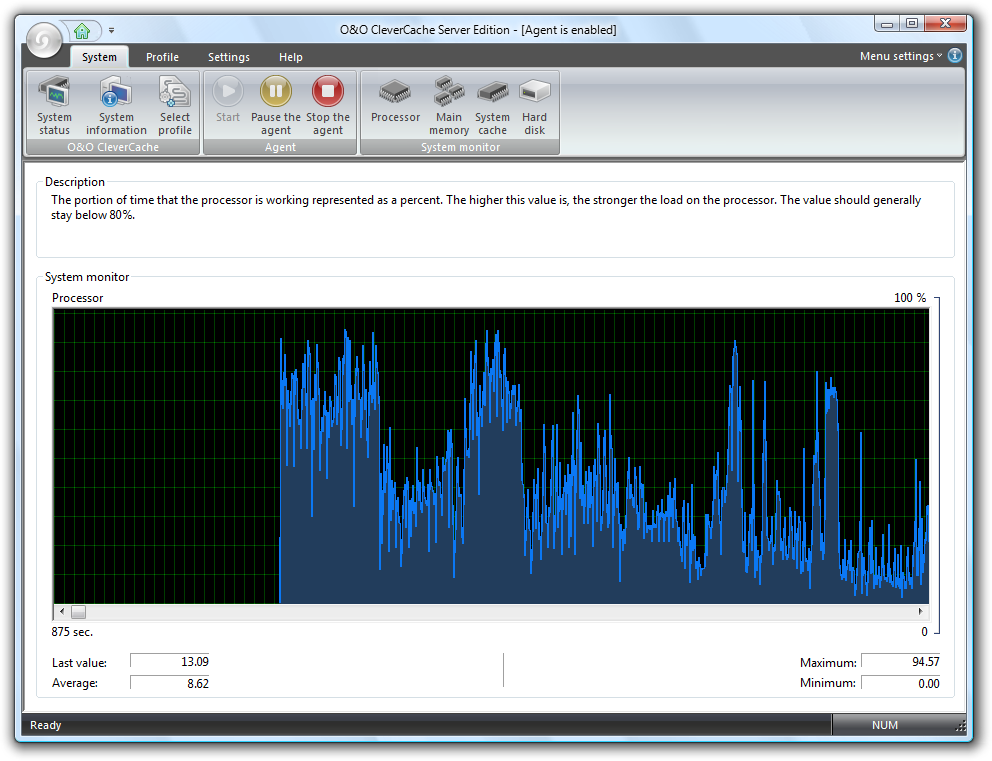
Task: Open the Help tab
Action: click(x=291, y=57)
